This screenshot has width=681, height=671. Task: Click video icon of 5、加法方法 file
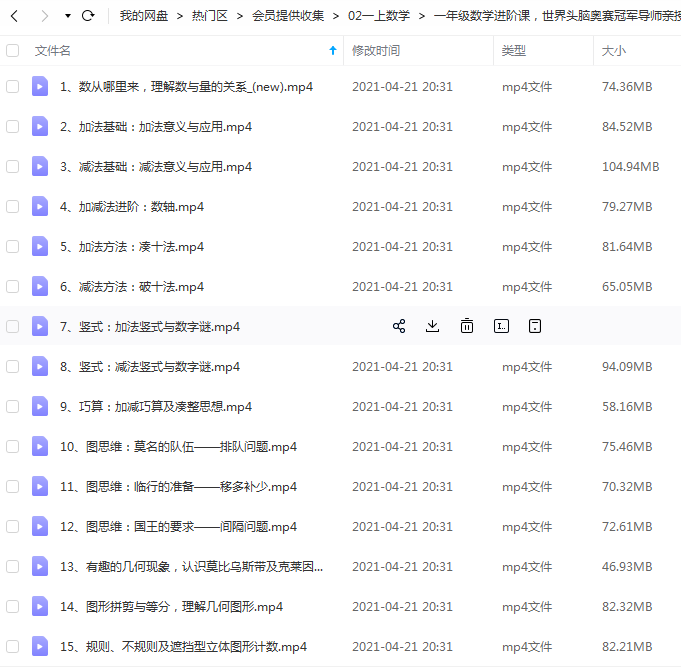coord(40,246)
